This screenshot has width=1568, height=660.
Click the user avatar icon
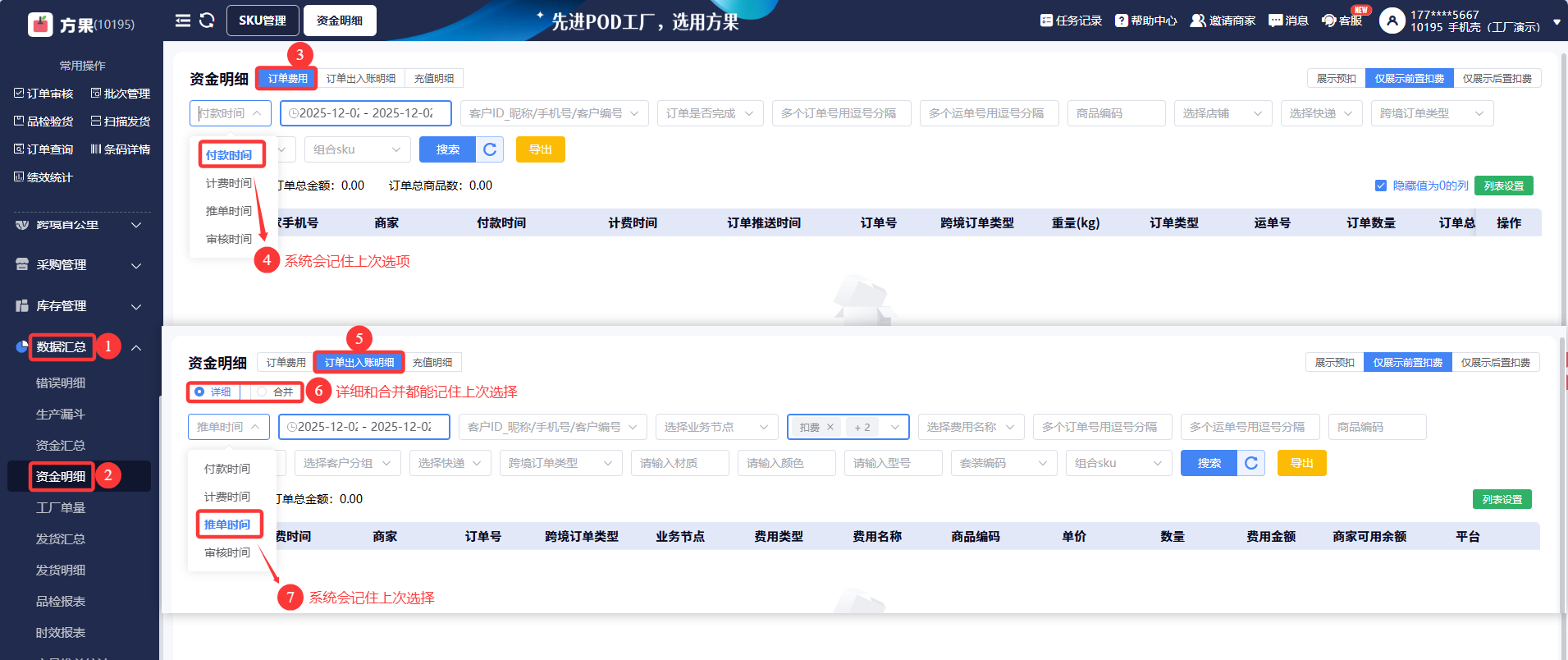pyautogui.click(x=1392, y=21)
